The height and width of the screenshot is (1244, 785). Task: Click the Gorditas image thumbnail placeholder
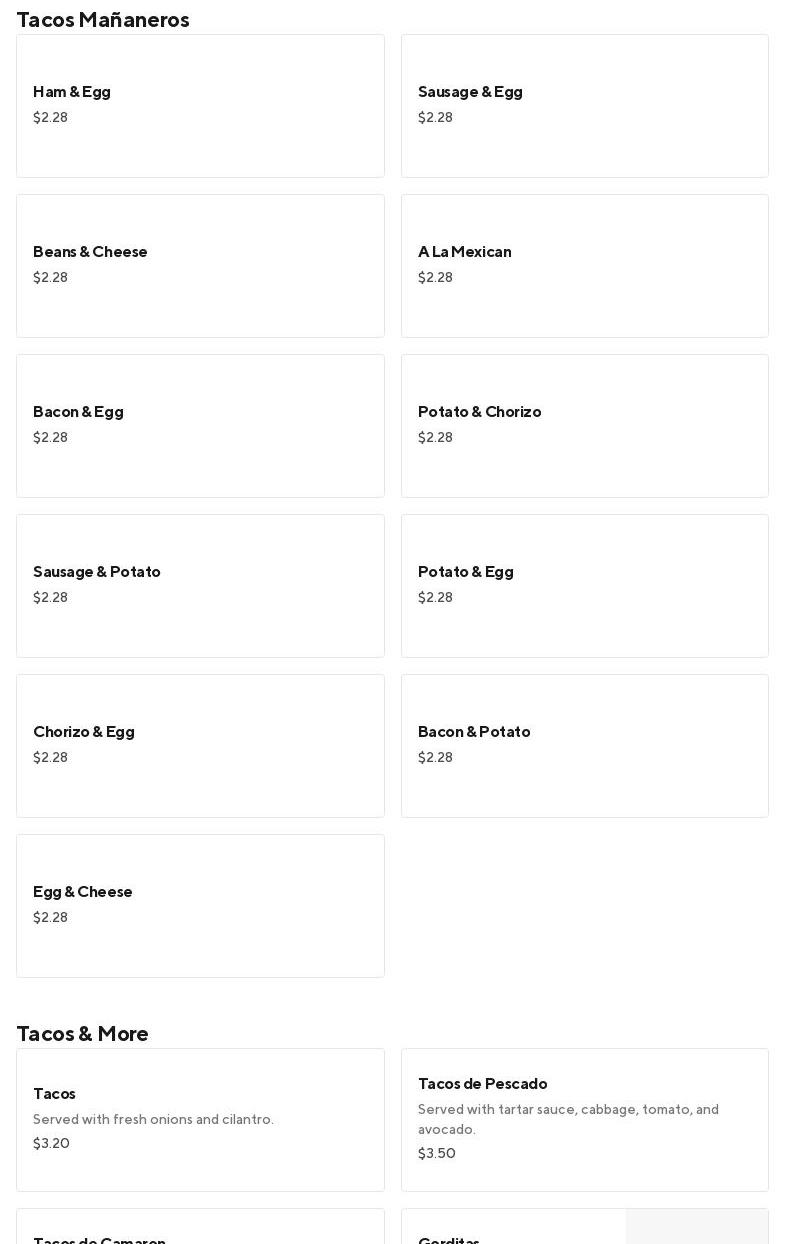[x=697, y=1228]
